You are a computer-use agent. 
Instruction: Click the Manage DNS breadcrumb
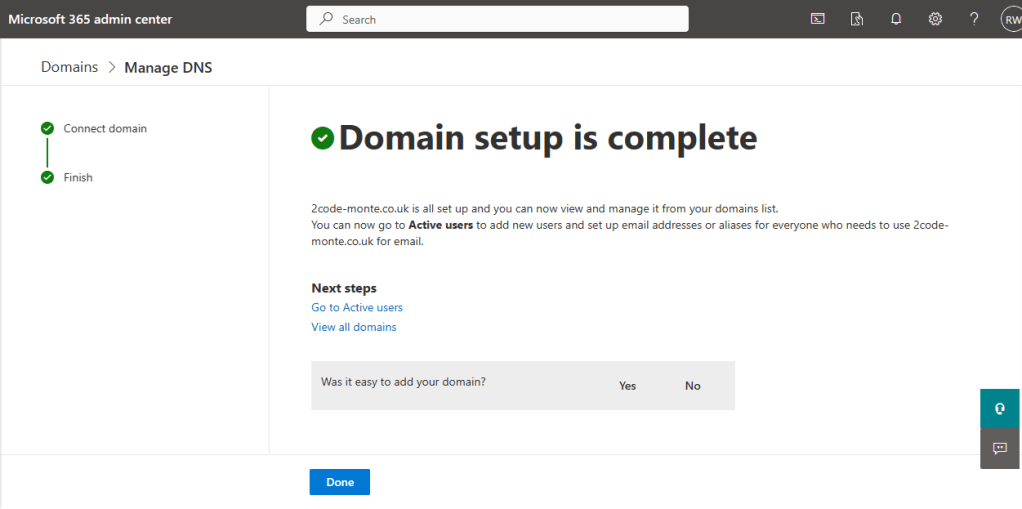[x=168, y=68]
